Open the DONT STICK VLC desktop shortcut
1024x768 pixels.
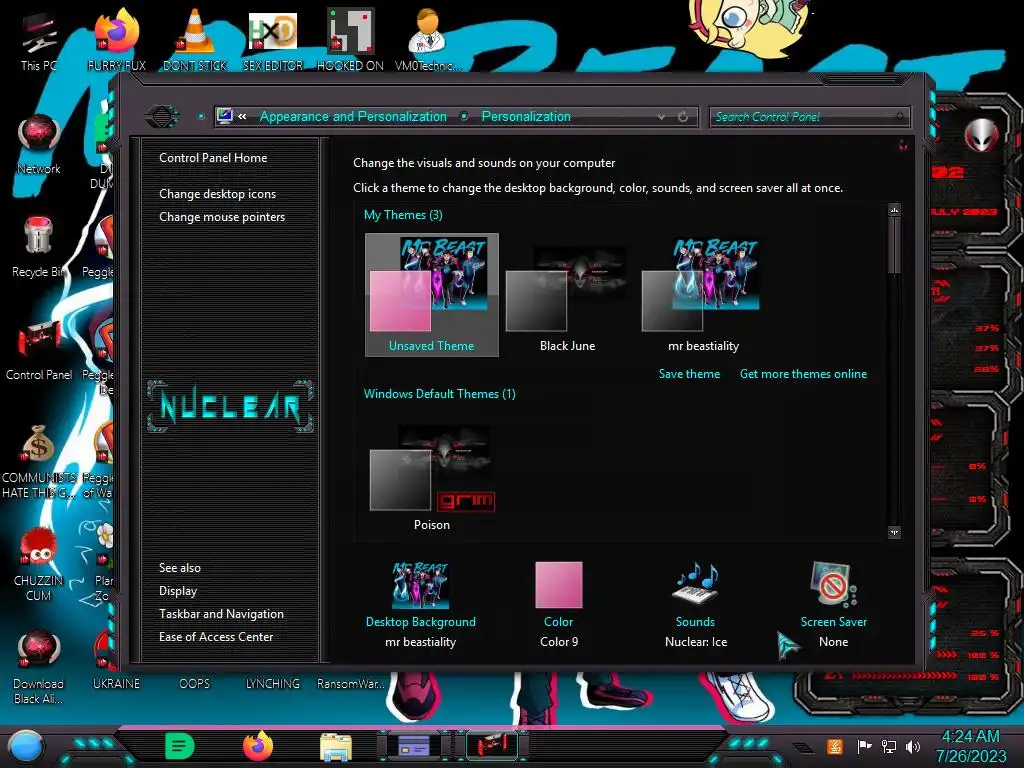click(195, 39)
